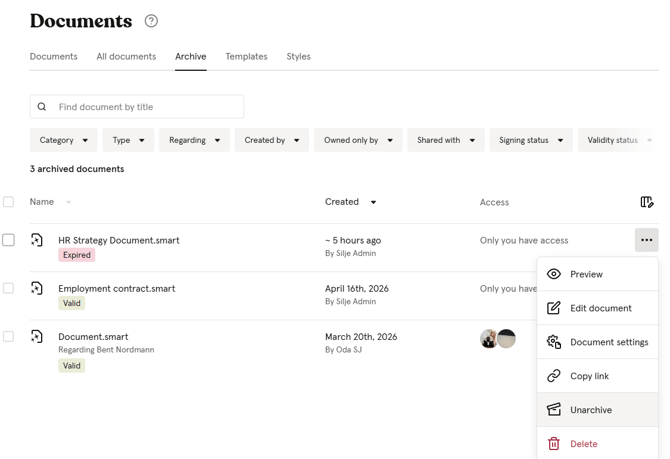Click the Valid badge under Employment contract.smart
This screenshot has height=459, width=670.
click(x=72, y=303)
